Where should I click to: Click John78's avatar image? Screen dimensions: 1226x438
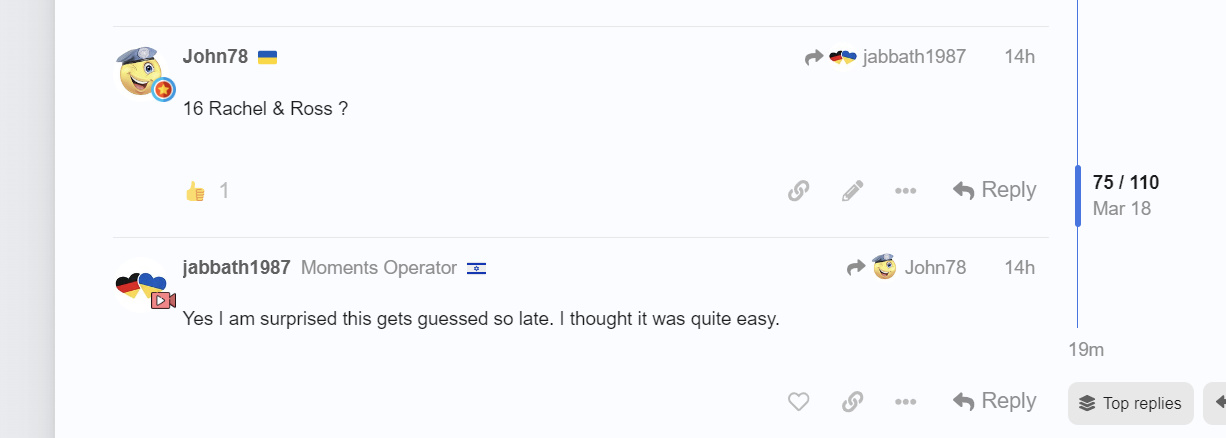tap(141, 71)
